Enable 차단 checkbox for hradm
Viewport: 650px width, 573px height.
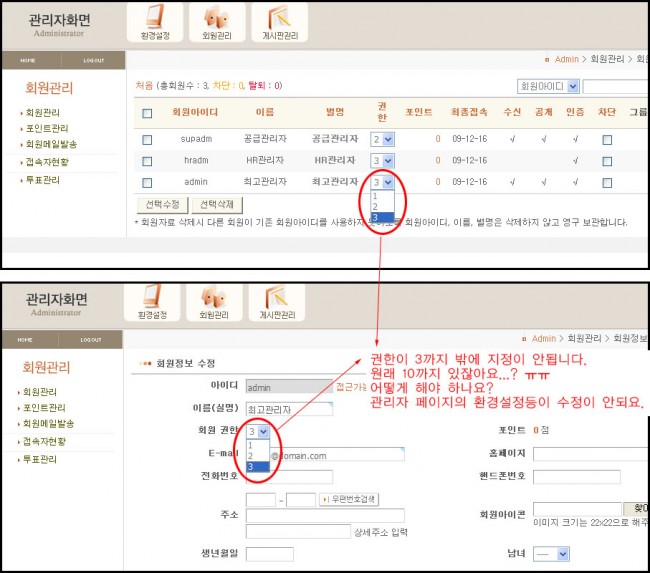coord(607,161)
